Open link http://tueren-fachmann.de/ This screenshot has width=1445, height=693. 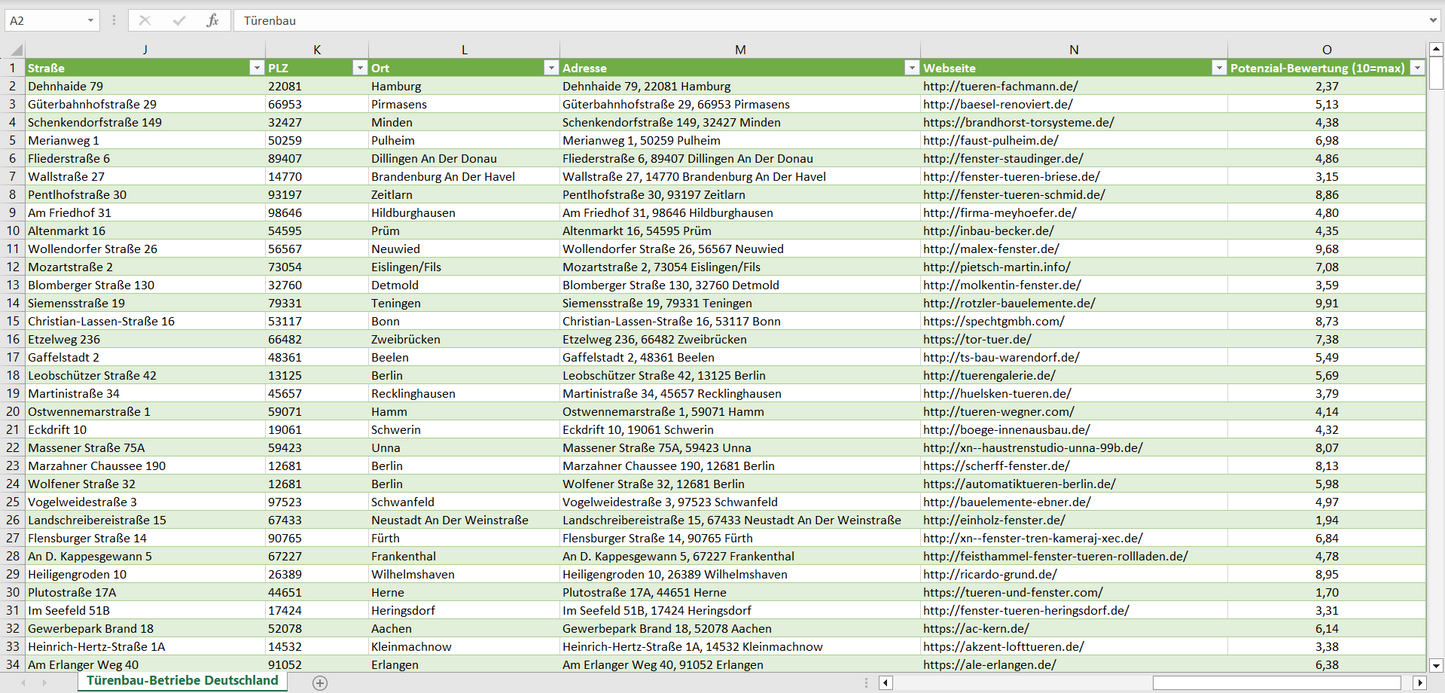(x=1000, y=87)
